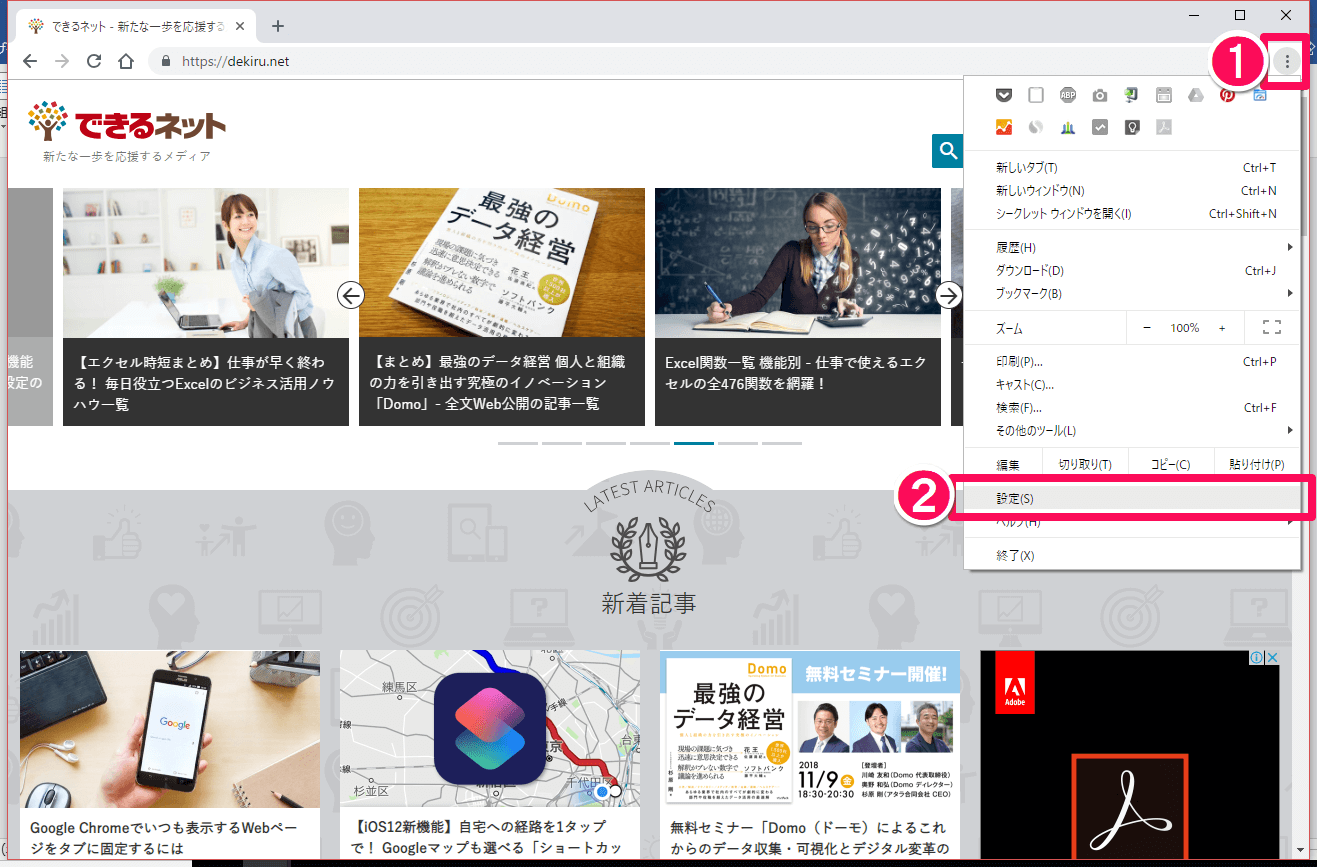The image size is (1317, 867).
Task: Click the gray checkmark graph extension icon
Action: 1100,127
